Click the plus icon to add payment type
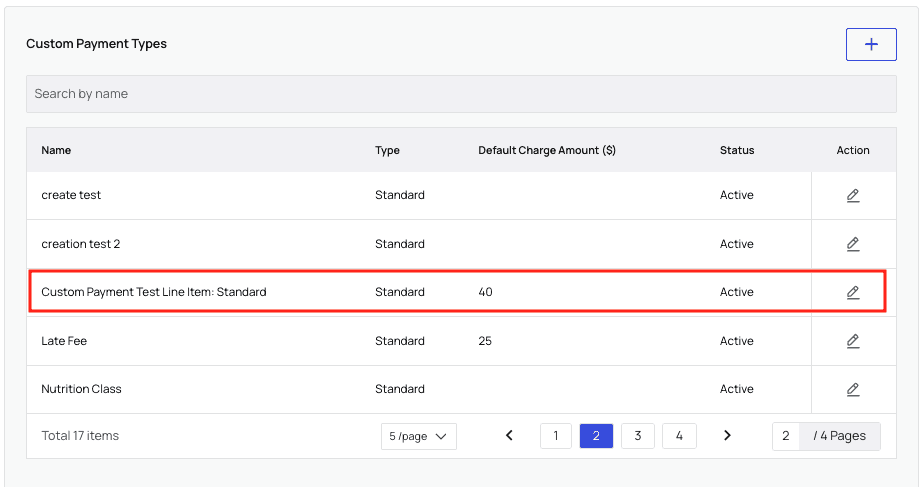This screenshot has width=924, height=487. tap(871, 45)
